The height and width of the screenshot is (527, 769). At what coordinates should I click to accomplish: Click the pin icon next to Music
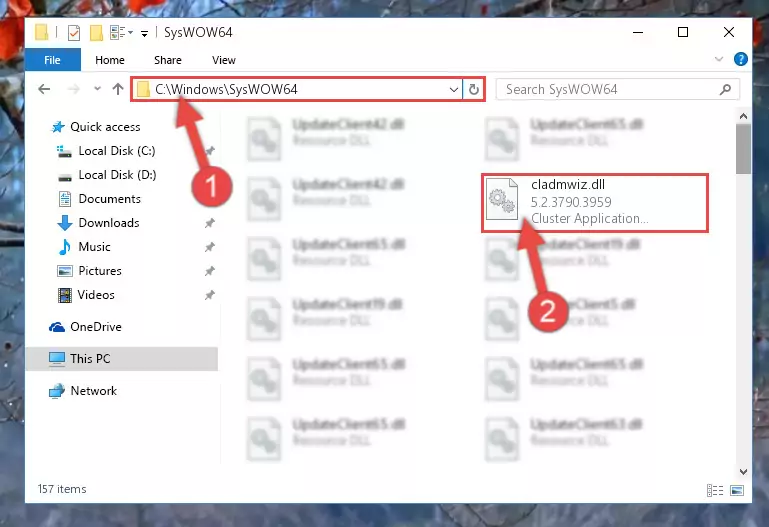pyautogui.click(x=209, y=247)
